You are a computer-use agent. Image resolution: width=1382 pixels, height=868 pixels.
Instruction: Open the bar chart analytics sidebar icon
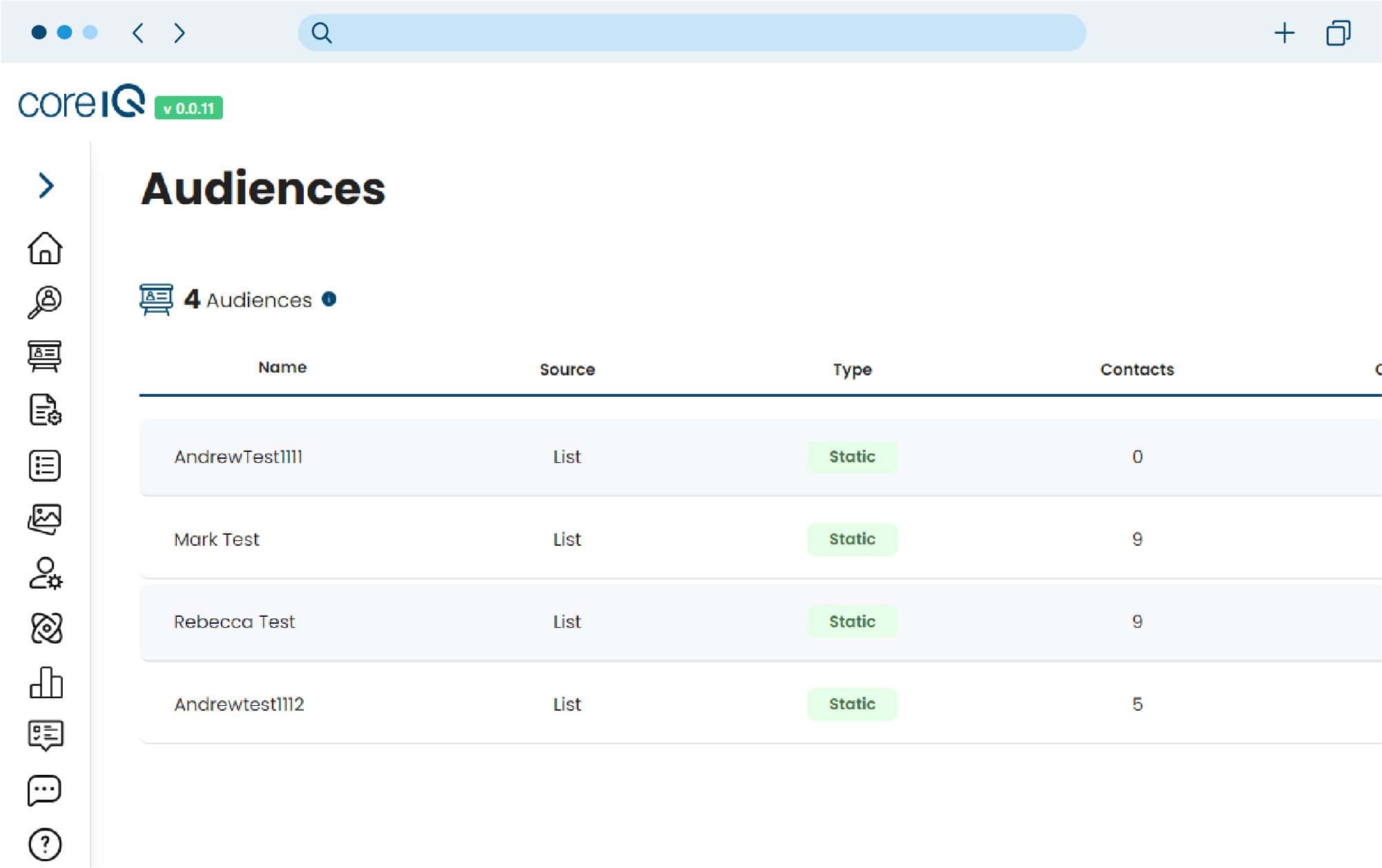[46, 682]
